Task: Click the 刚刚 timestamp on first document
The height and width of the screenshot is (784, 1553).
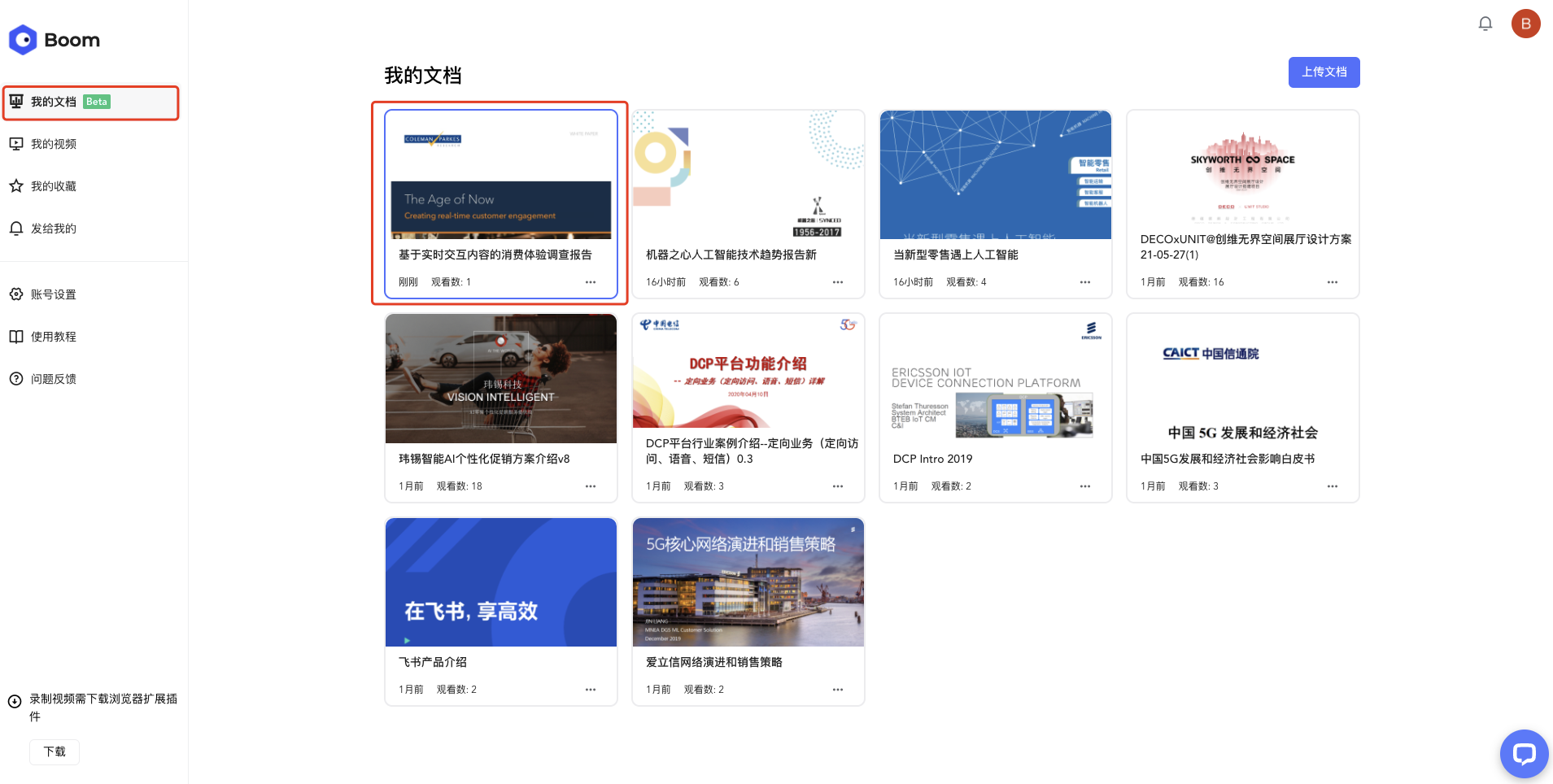Action: 408,282
